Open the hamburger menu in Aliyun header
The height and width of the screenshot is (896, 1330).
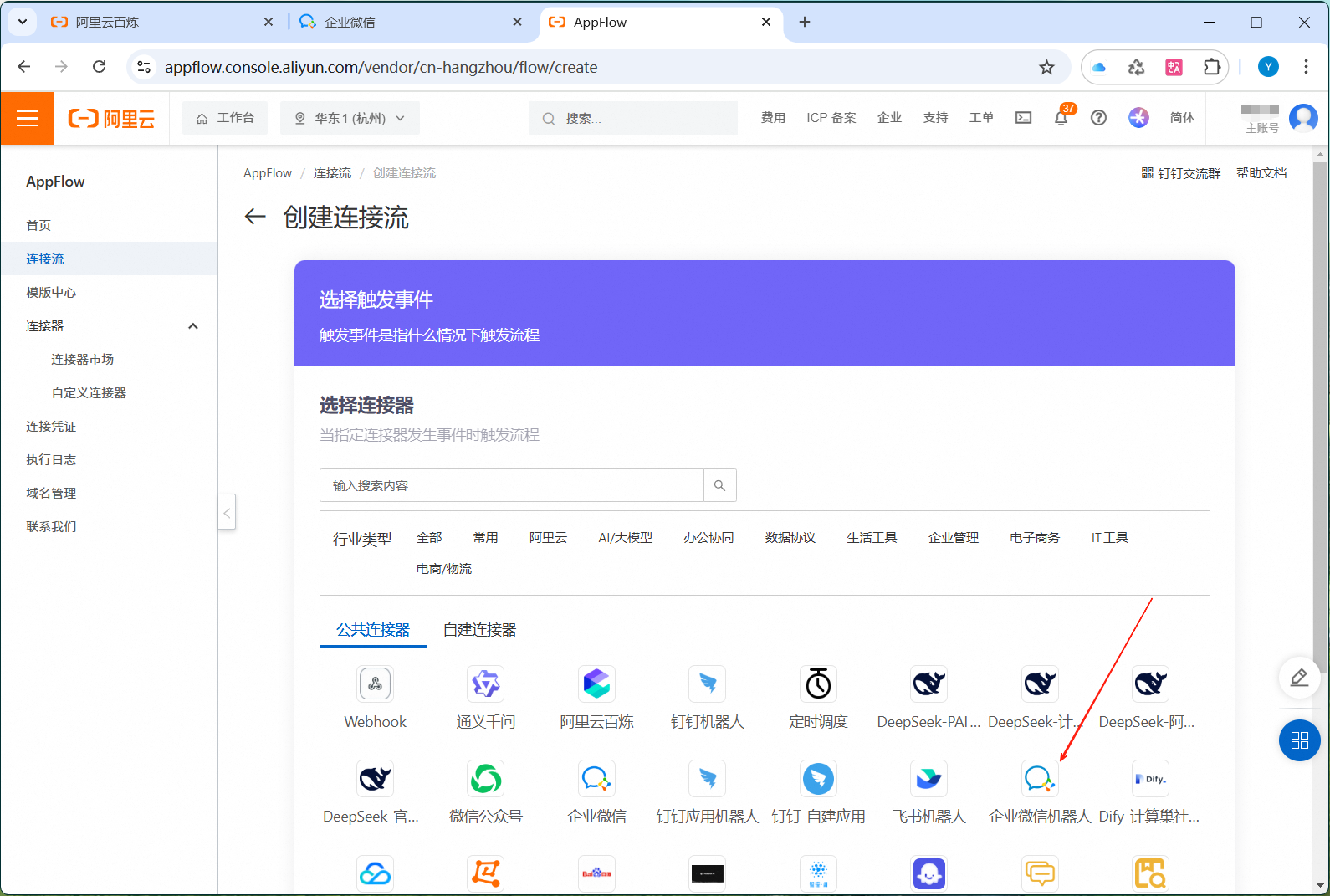pyautogui.click(x=28, y=118)
